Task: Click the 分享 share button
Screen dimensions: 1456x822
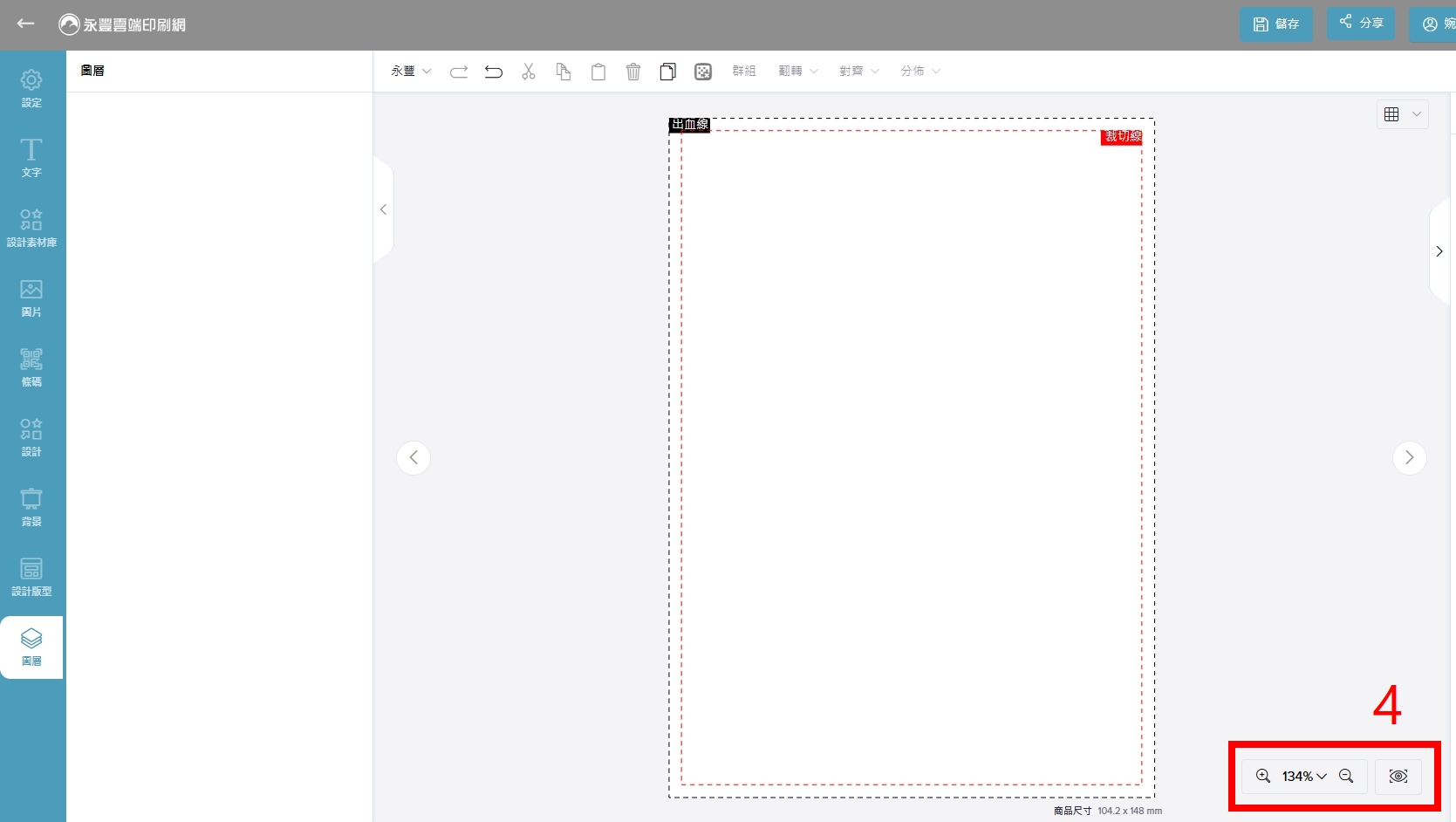Action: (1361, 23)
